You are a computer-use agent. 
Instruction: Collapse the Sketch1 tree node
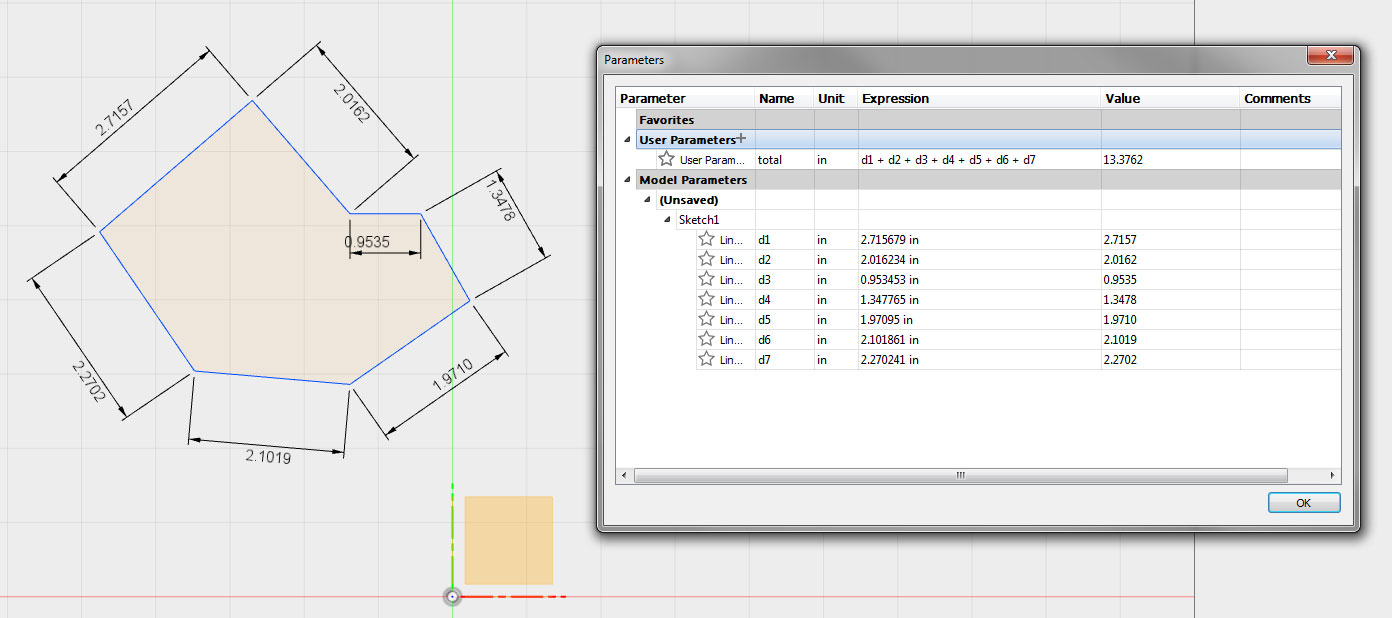click(x=667, y=220)
